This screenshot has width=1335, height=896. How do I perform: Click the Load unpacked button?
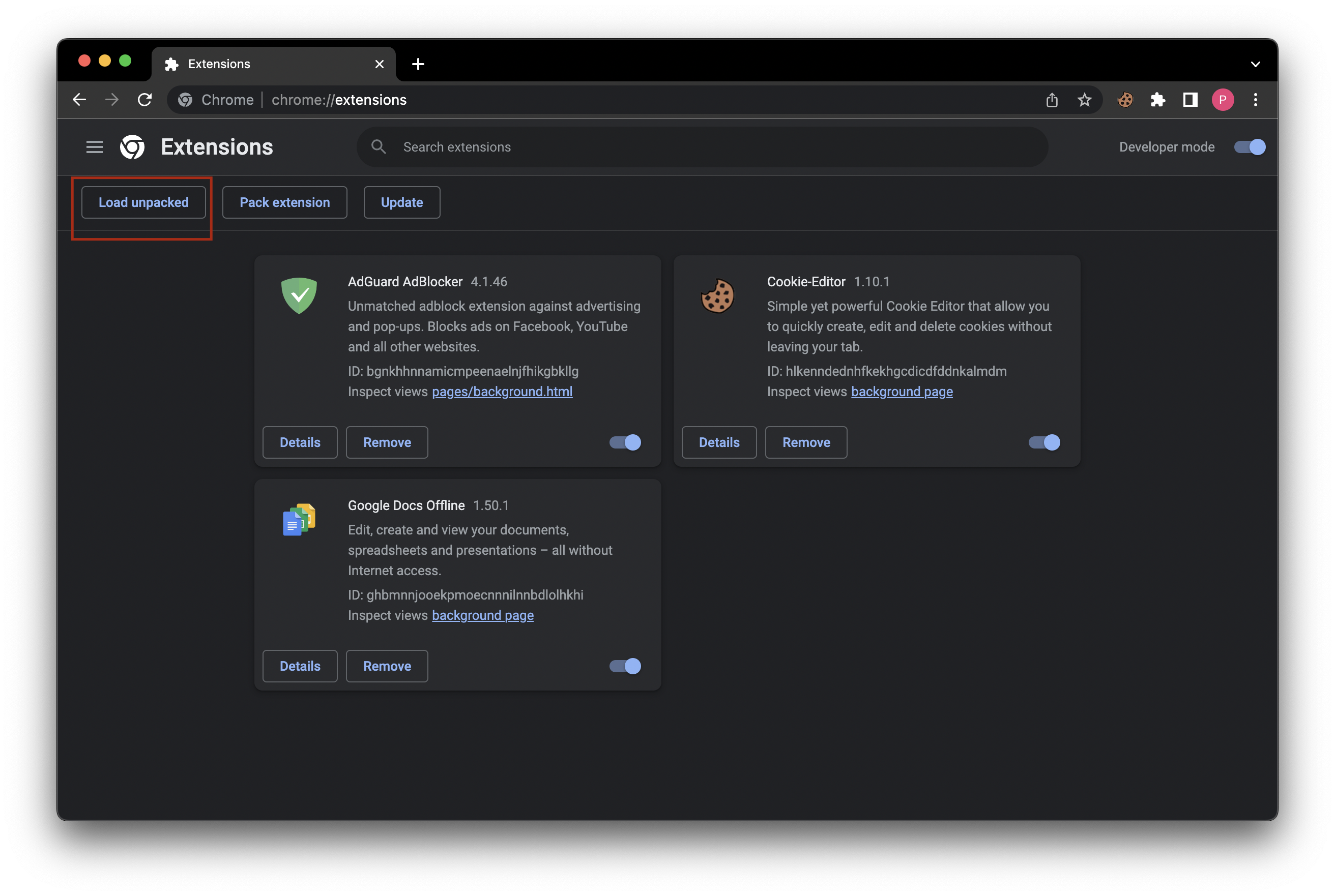click(143, 202)
